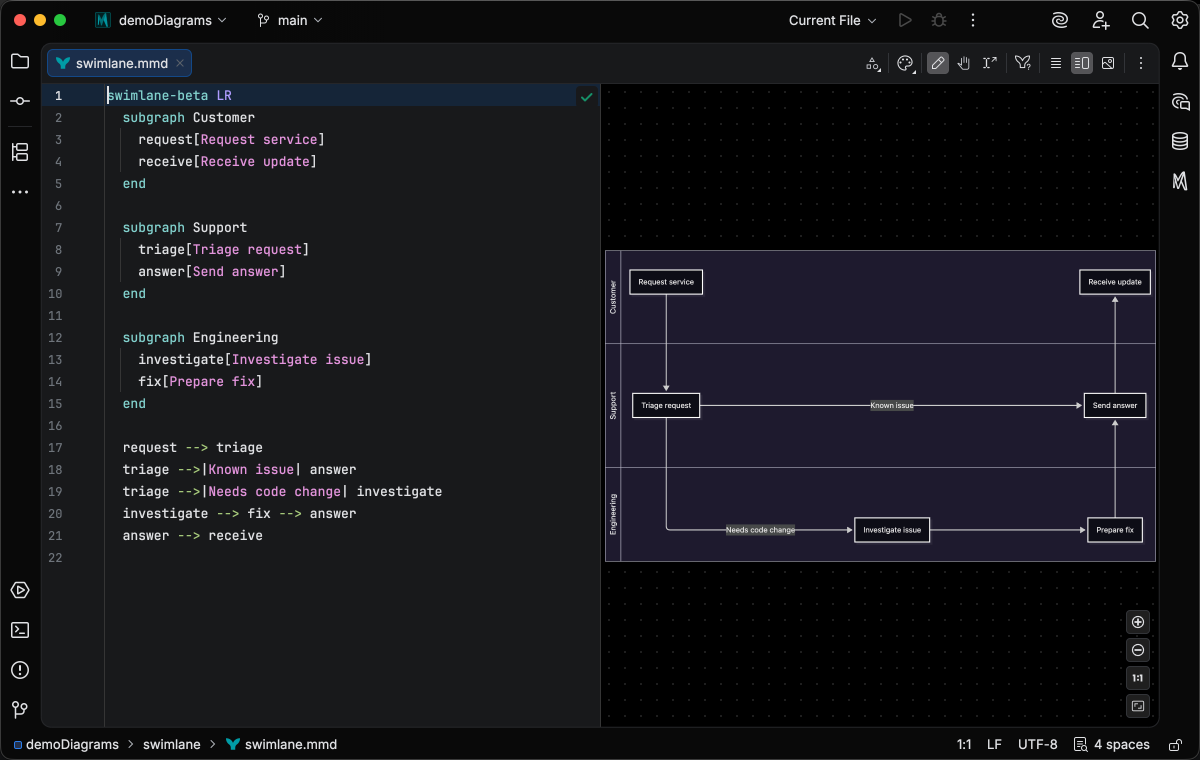1200x760 pixels.
Task: Click the Needs code change edge label
Action: click(x=760, y=530)
